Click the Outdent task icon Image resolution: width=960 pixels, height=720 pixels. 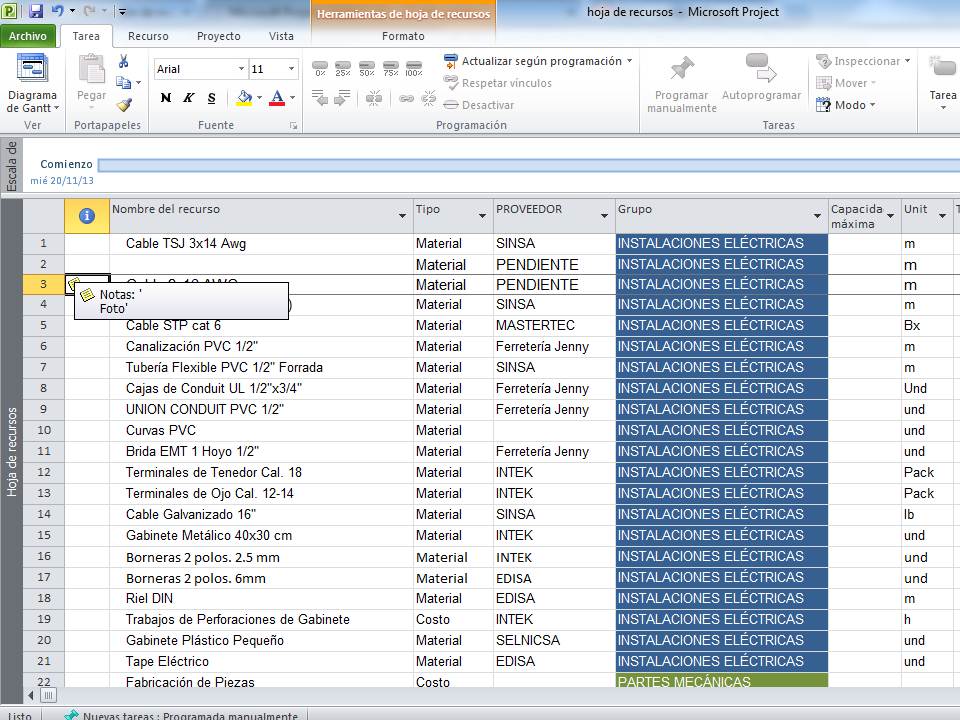[x=320, y=97]
